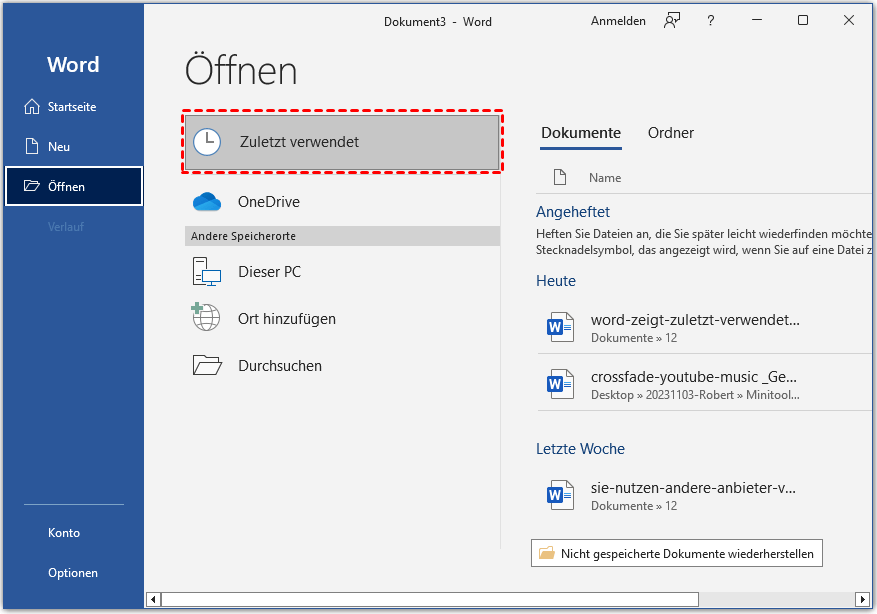Click the Ort hinzufügen globe icon
The height and width of the screenshot is (614, 877).
(x=206, y=318)
